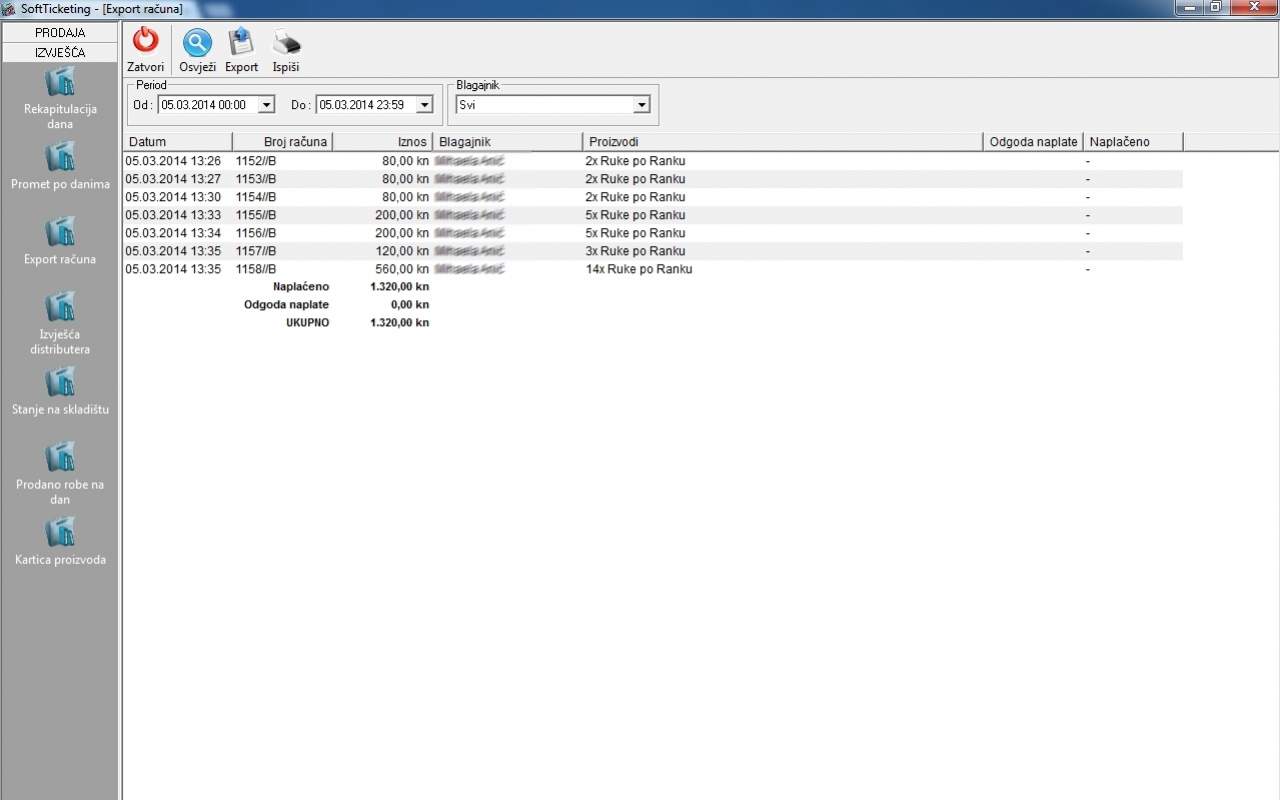1280x800 pixels.
Task: Sort by the Datum column header
Action: click(177, 142)
